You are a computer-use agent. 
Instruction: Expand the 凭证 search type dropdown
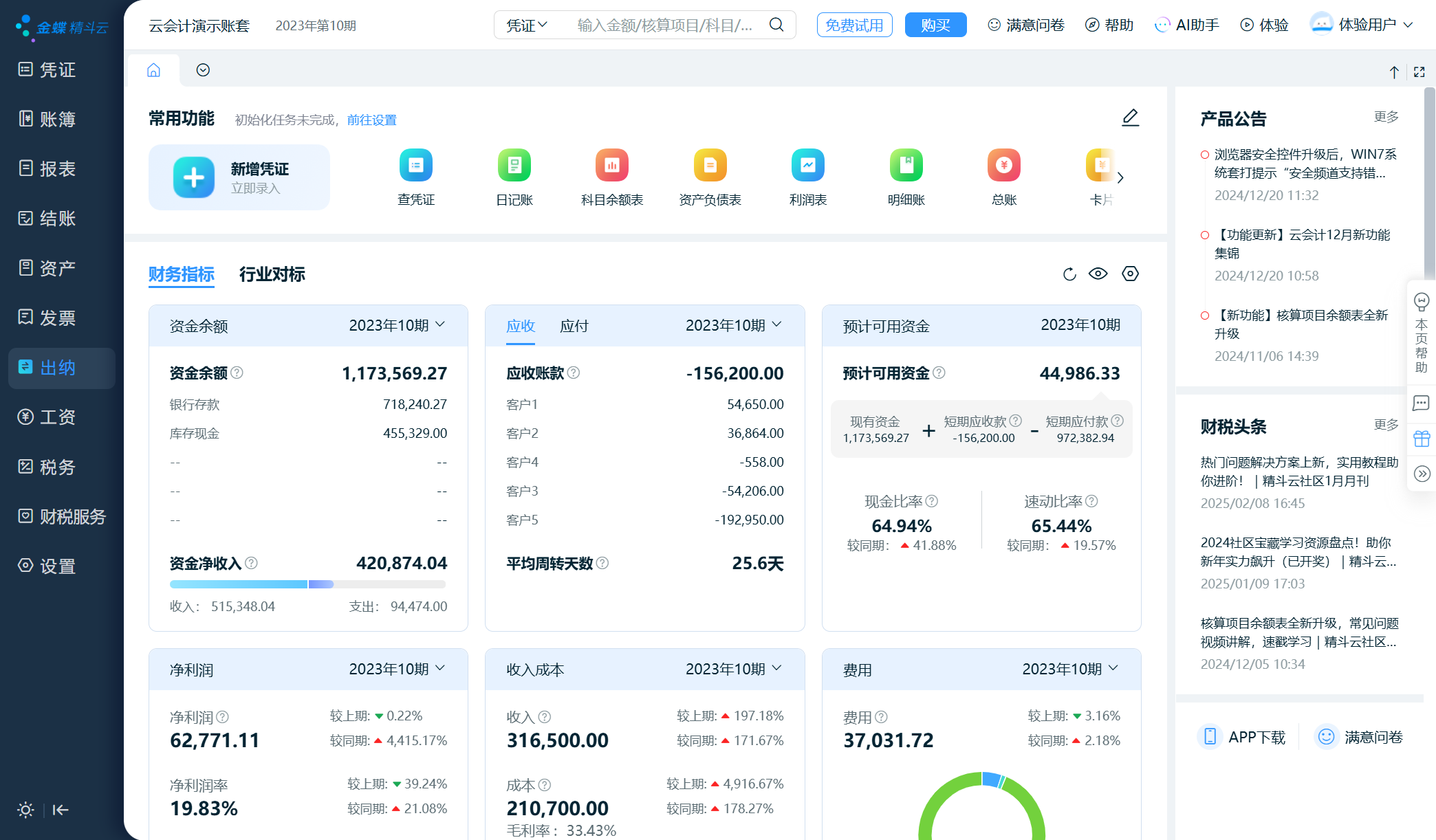tap(527, 25)
